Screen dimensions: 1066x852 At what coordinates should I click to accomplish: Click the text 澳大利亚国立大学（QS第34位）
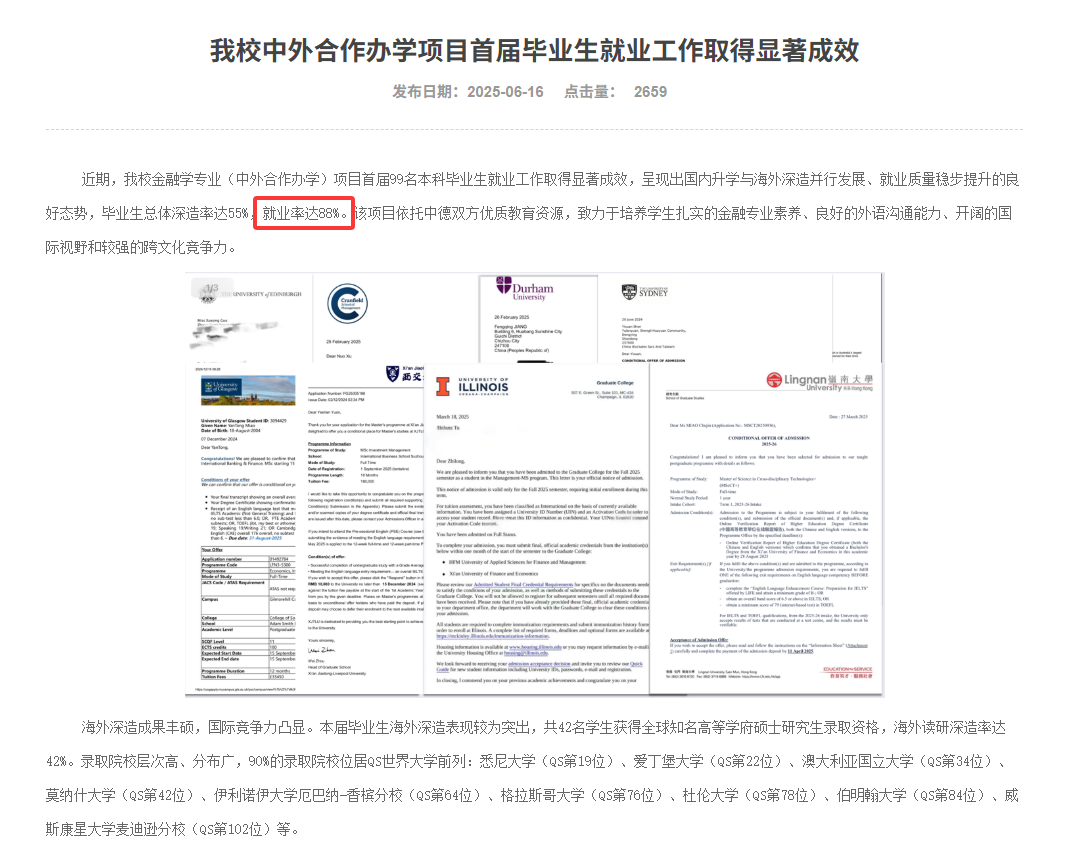900,762
